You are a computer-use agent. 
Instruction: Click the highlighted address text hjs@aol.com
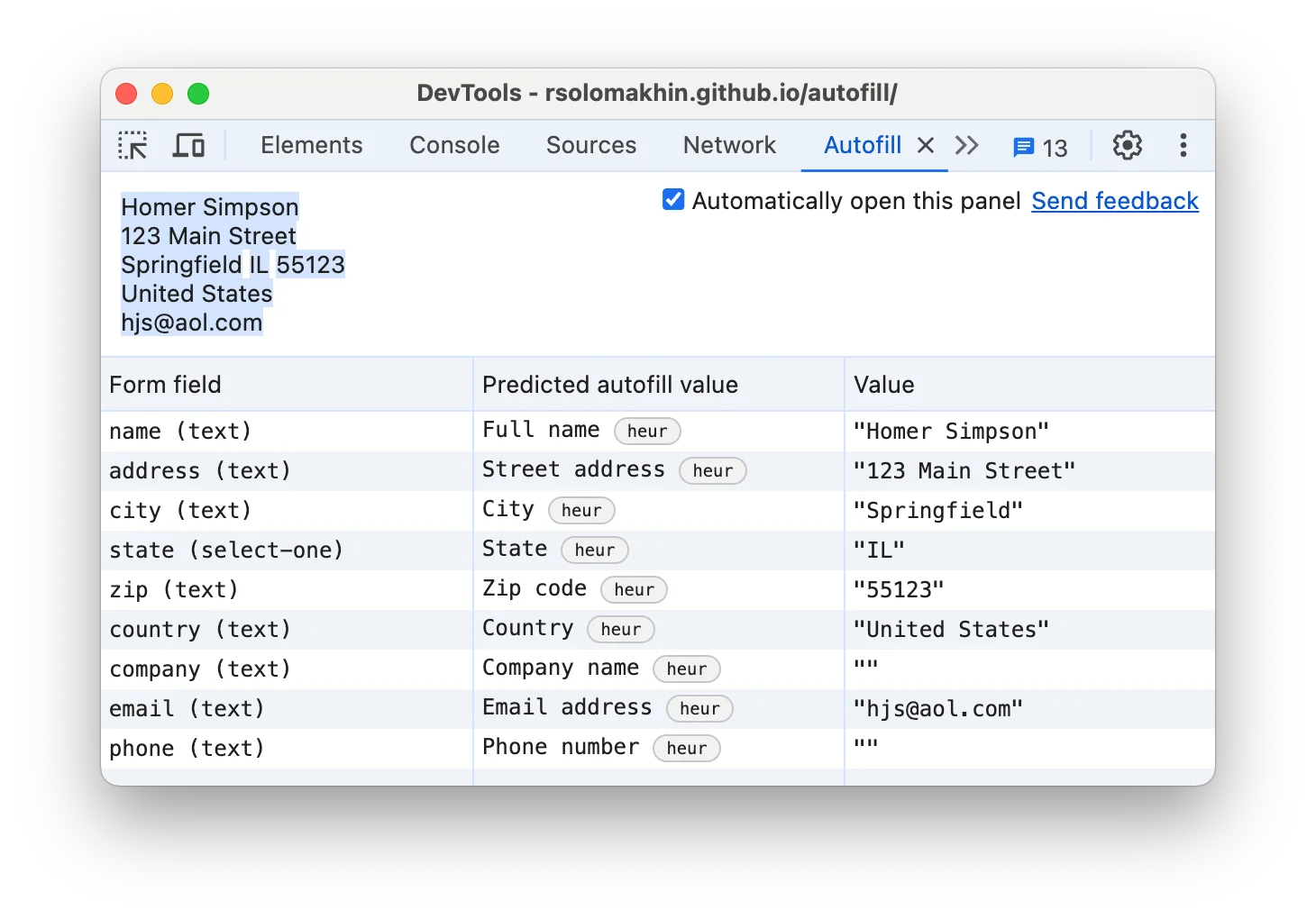click(191, 322)
